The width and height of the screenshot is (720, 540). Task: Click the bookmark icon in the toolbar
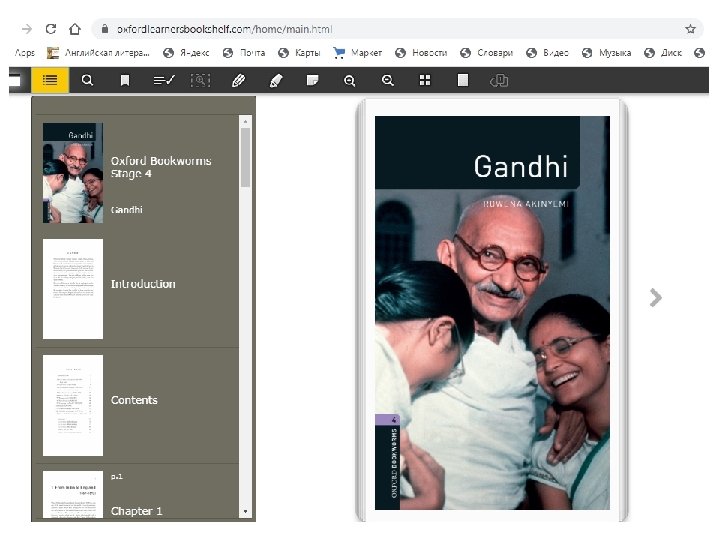pyautogui.click(x=124, y=81)
